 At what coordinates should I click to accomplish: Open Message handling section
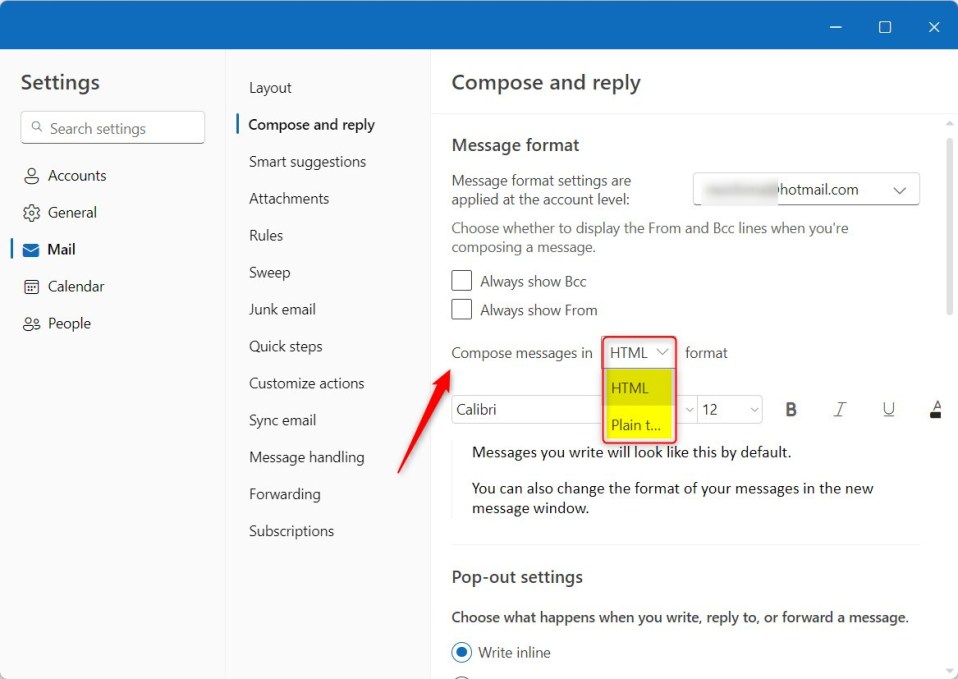point(307,457)
